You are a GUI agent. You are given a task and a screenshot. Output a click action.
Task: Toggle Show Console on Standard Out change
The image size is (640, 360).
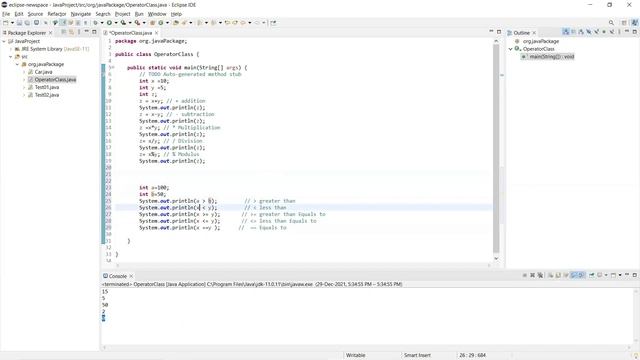click(x=574, y=276)
